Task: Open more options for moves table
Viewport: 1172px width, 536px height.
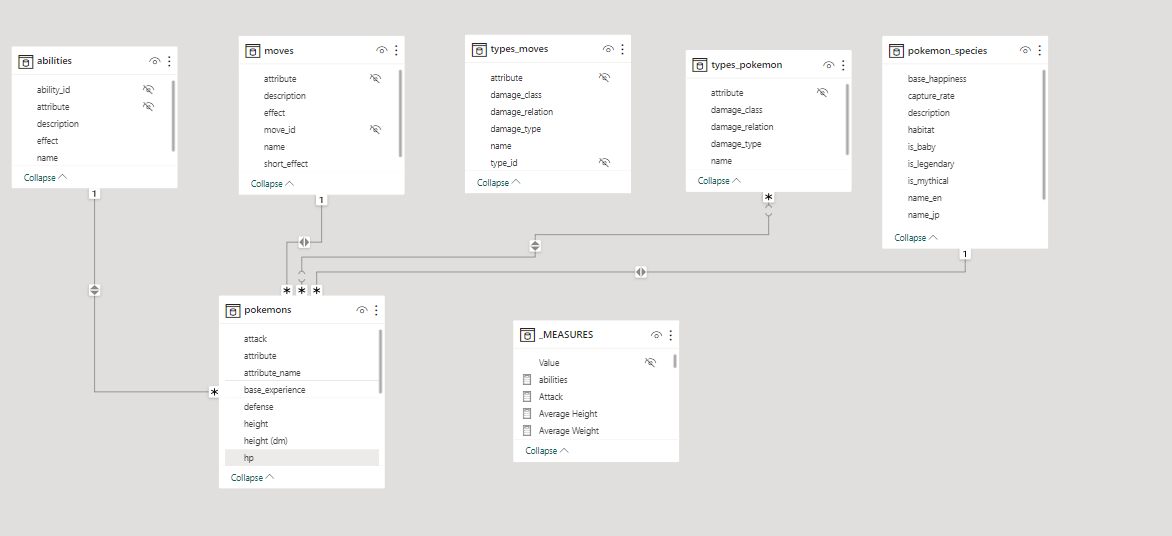Action: click(397, 50)
